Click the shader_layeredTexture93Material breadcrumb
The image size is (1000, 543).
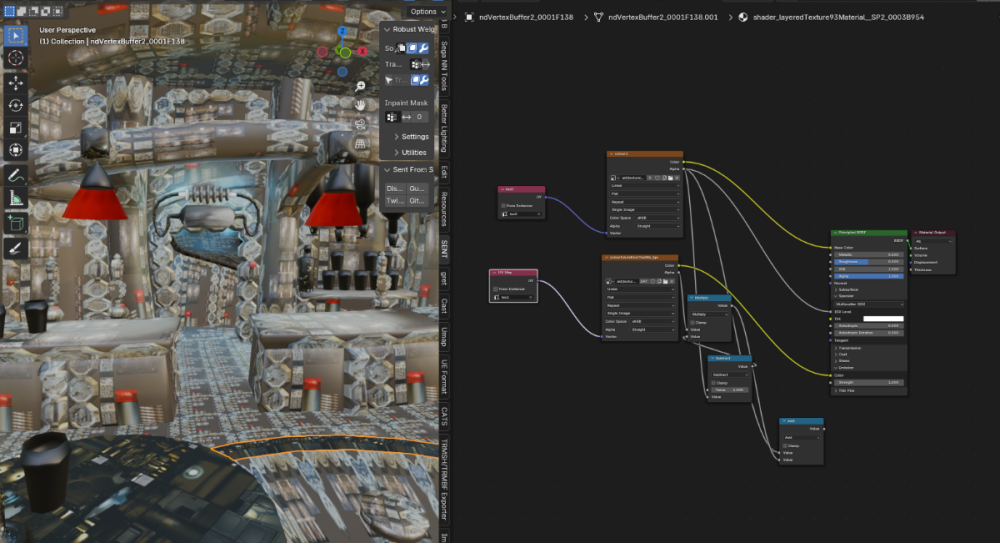pos(831,17)
